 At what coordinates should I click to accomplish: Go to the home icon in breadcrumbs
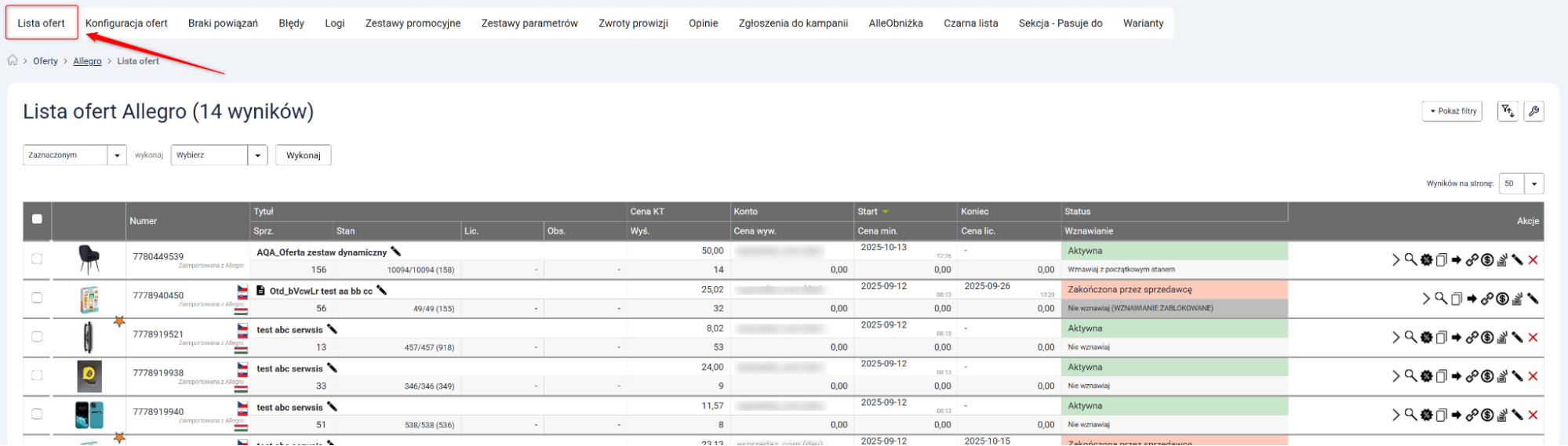coord(13,60)
